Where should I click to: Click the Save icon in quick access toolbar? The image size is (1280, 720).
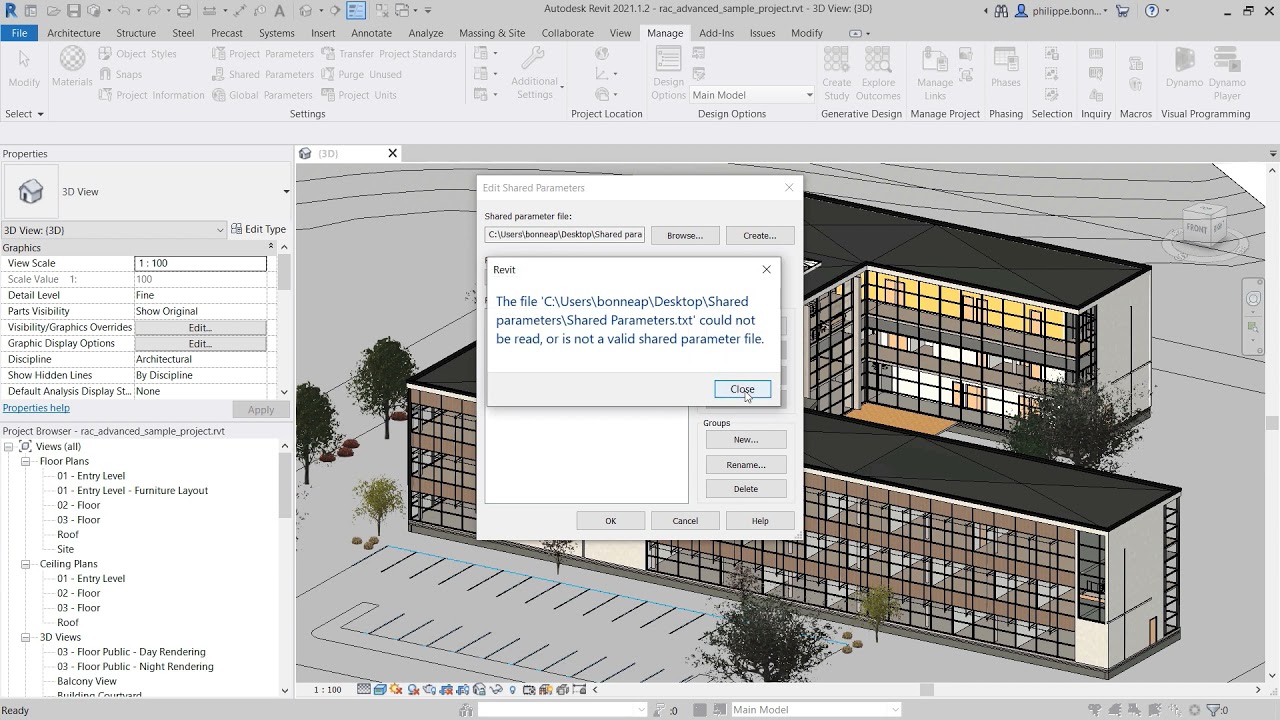pyautogui.click(x=75, y=11)
